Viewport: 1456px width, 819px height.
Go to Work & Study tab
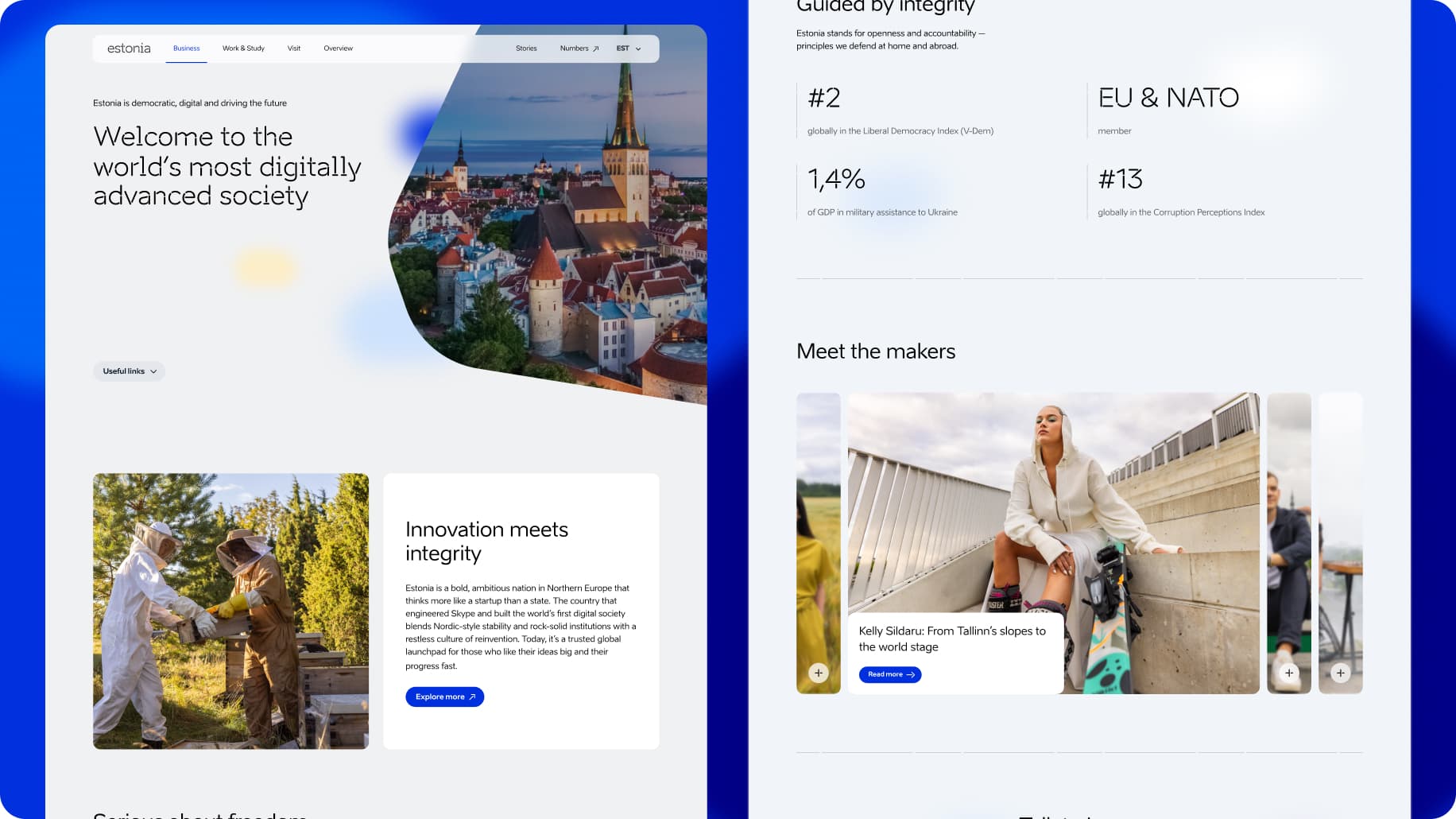pyautogui.click(x=243, y=49)
